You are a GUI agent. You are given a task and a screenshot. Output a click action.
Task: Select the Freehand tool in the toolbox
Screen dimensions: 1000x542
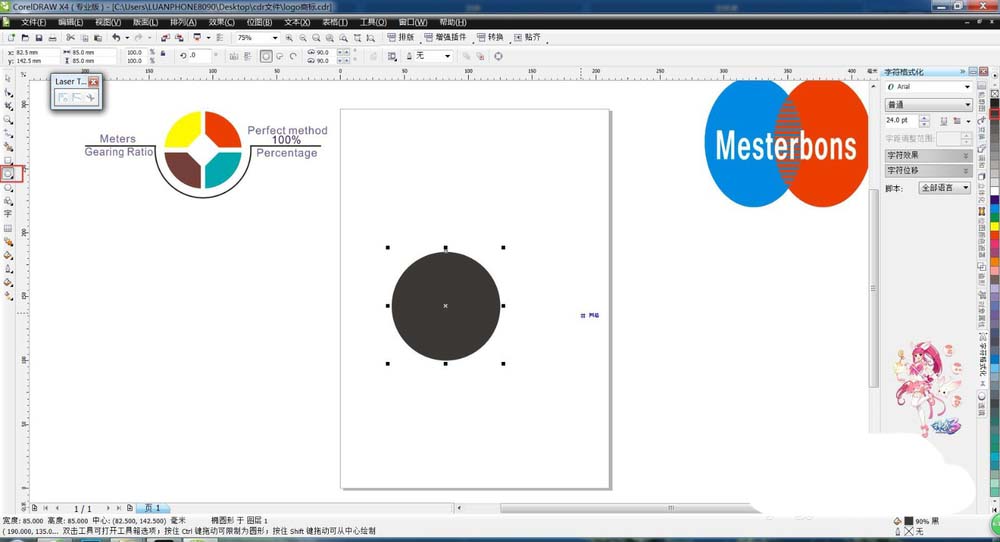pyautogui.click(x=8, y=133)
